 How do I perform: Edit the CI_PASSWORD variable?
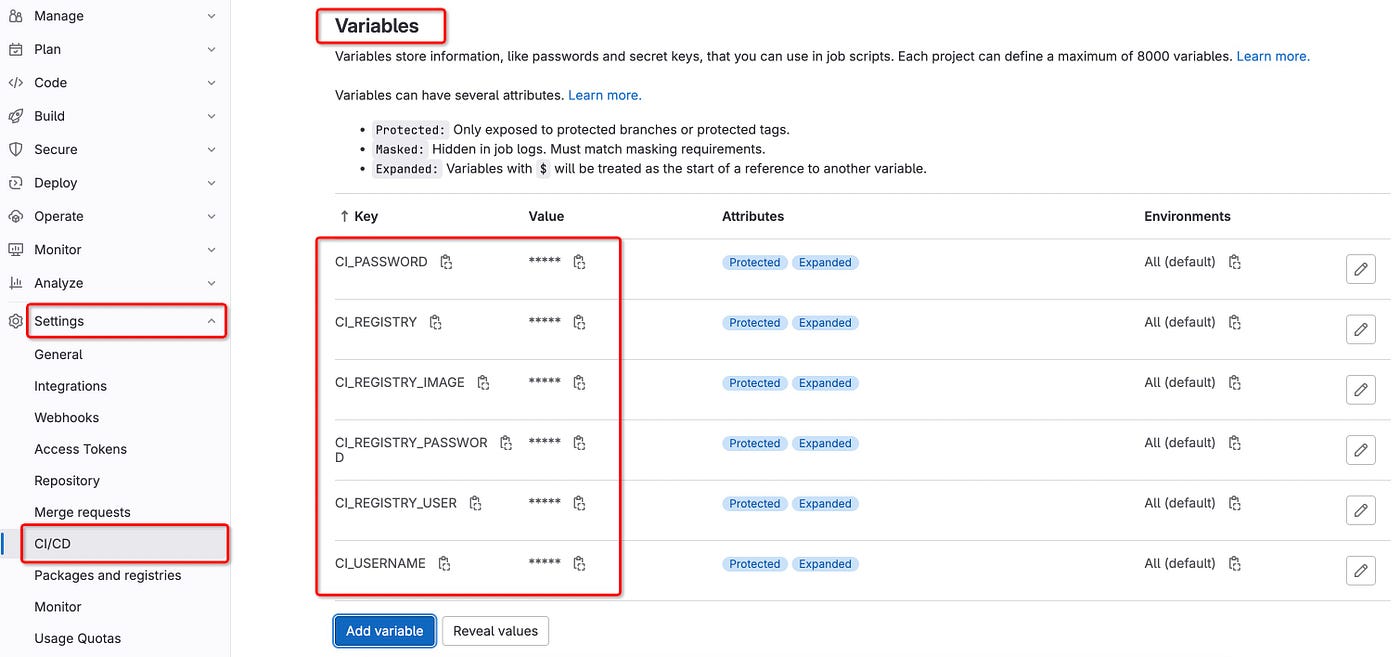1361,270
